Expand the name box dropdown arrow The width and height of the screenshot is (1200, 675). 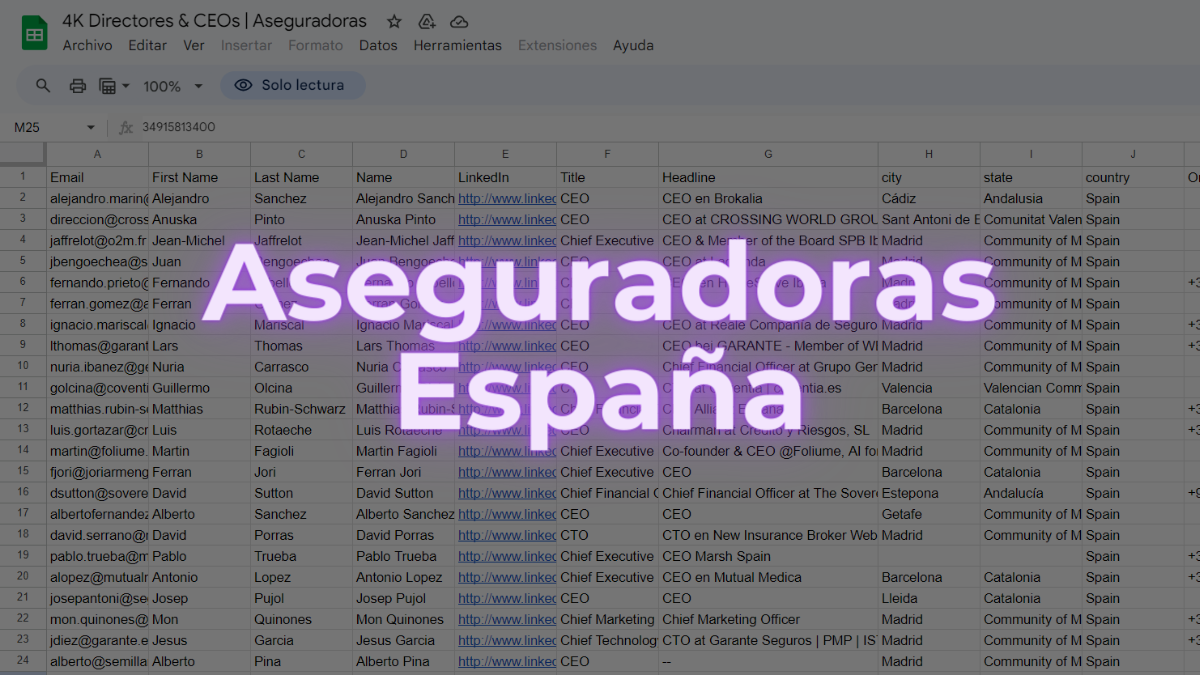[91, 128]
